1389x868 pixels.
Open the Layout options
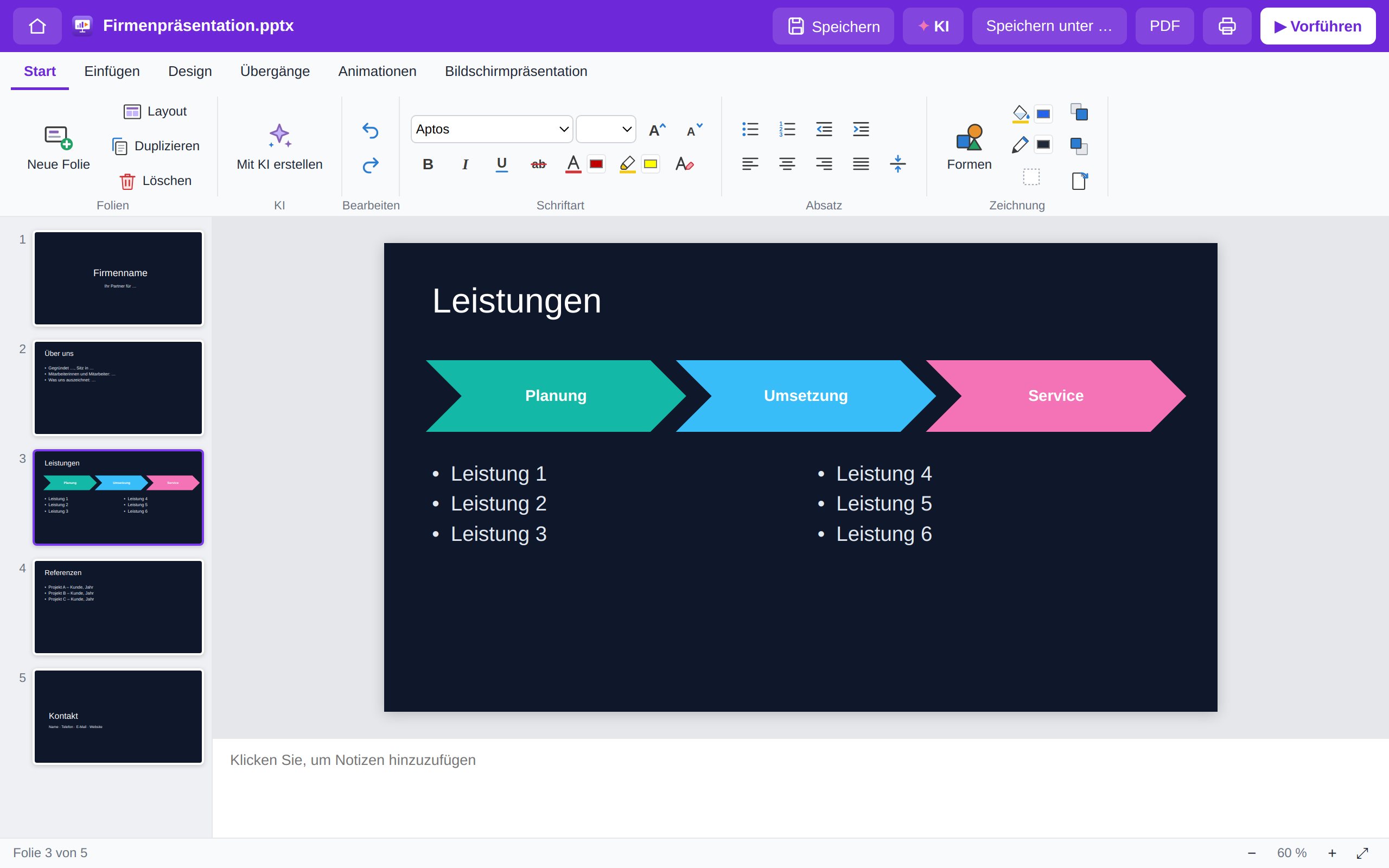(155, 111)
